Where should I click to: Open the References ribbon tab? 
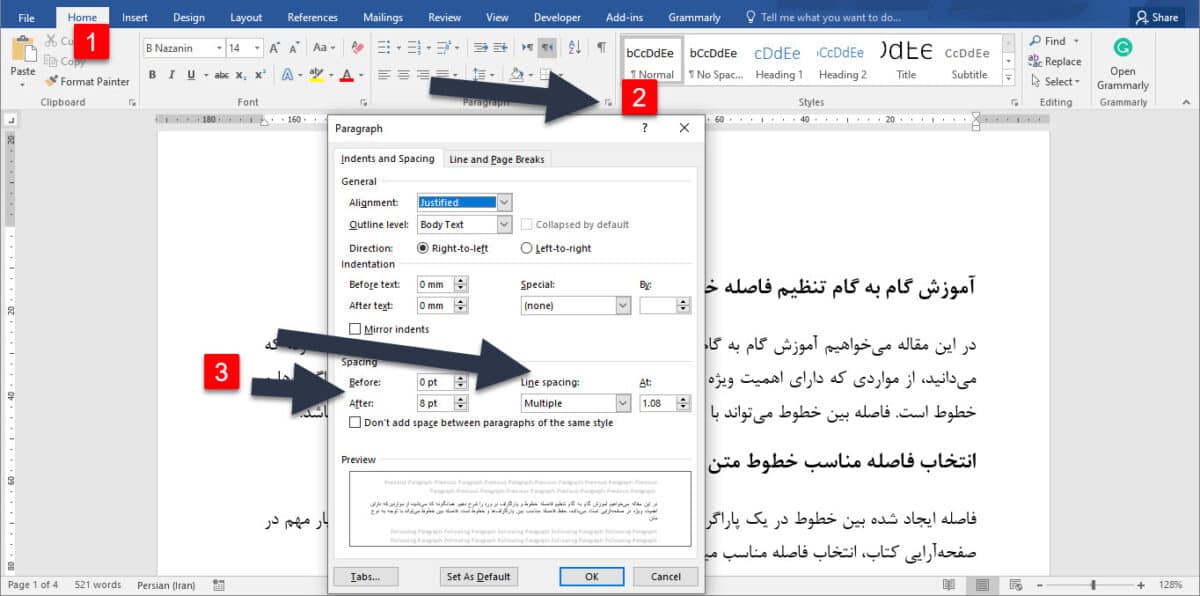click(312, 17)
